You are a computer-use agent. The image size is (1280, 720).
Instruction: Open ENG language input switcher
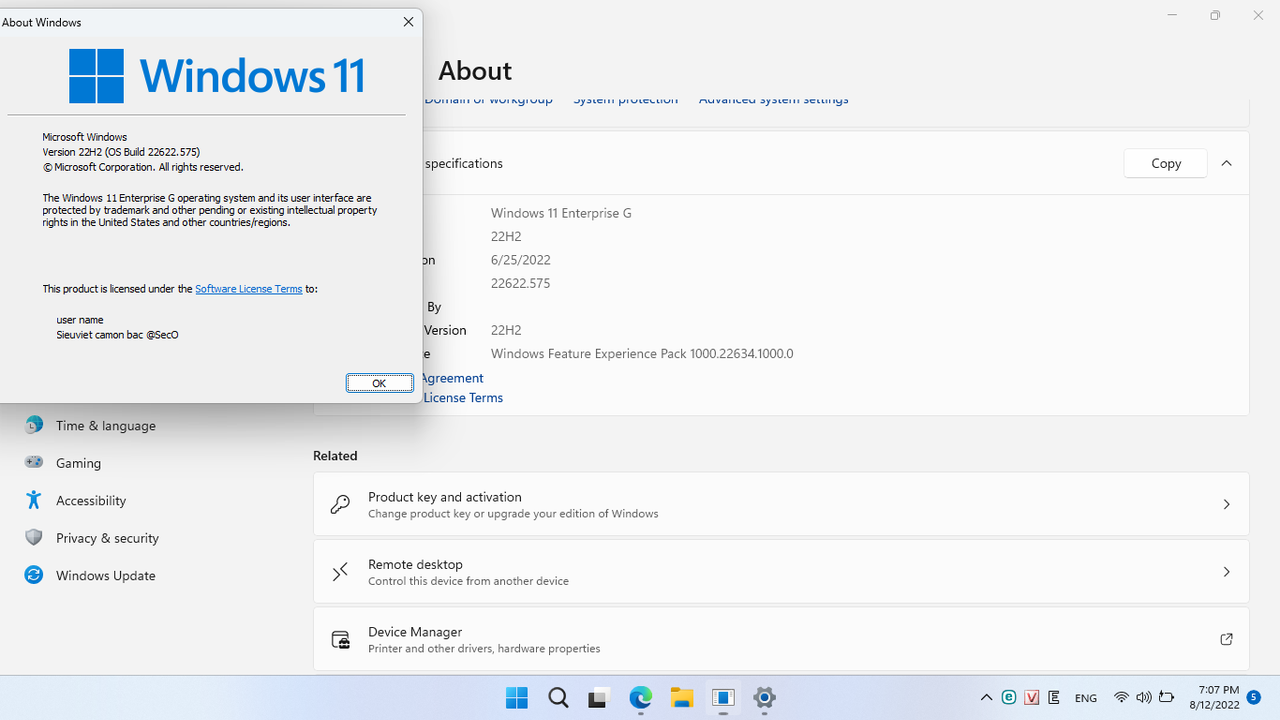(1086, 698)
